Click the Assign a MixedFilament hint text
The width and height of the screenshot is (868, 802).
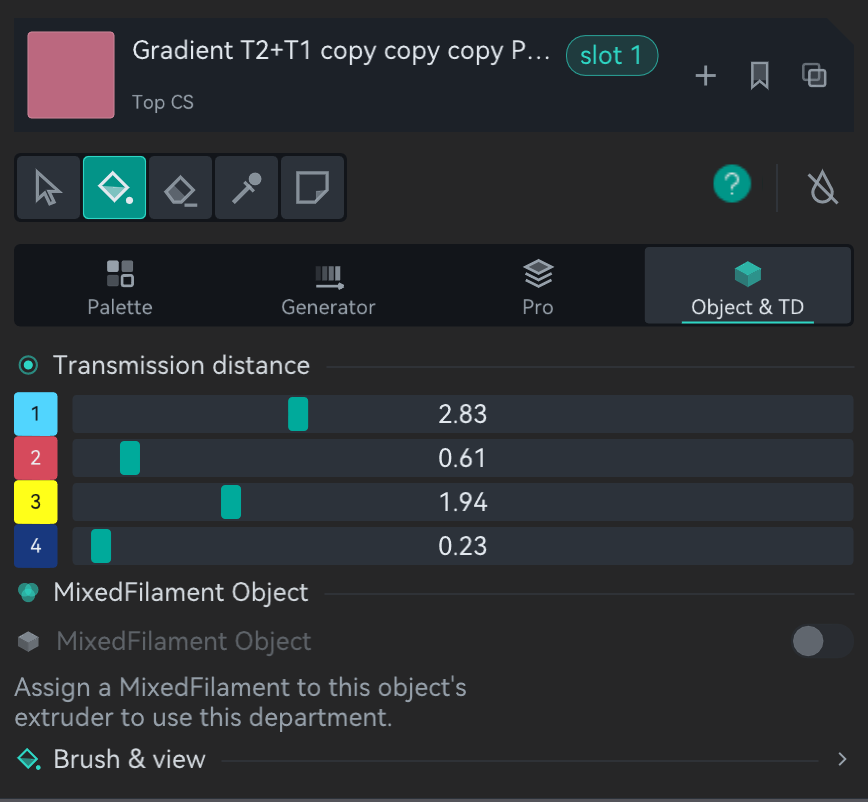(240, 702)
